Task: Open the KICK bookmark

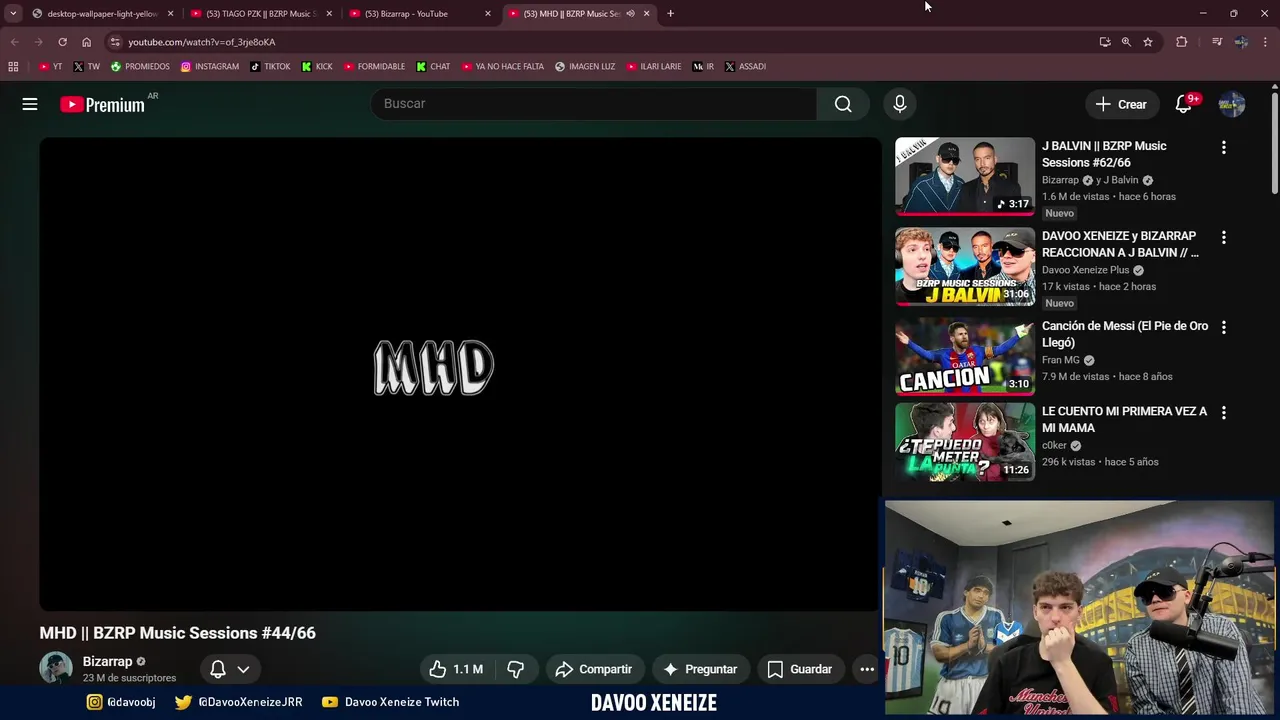Action: [x=318, y=67]
